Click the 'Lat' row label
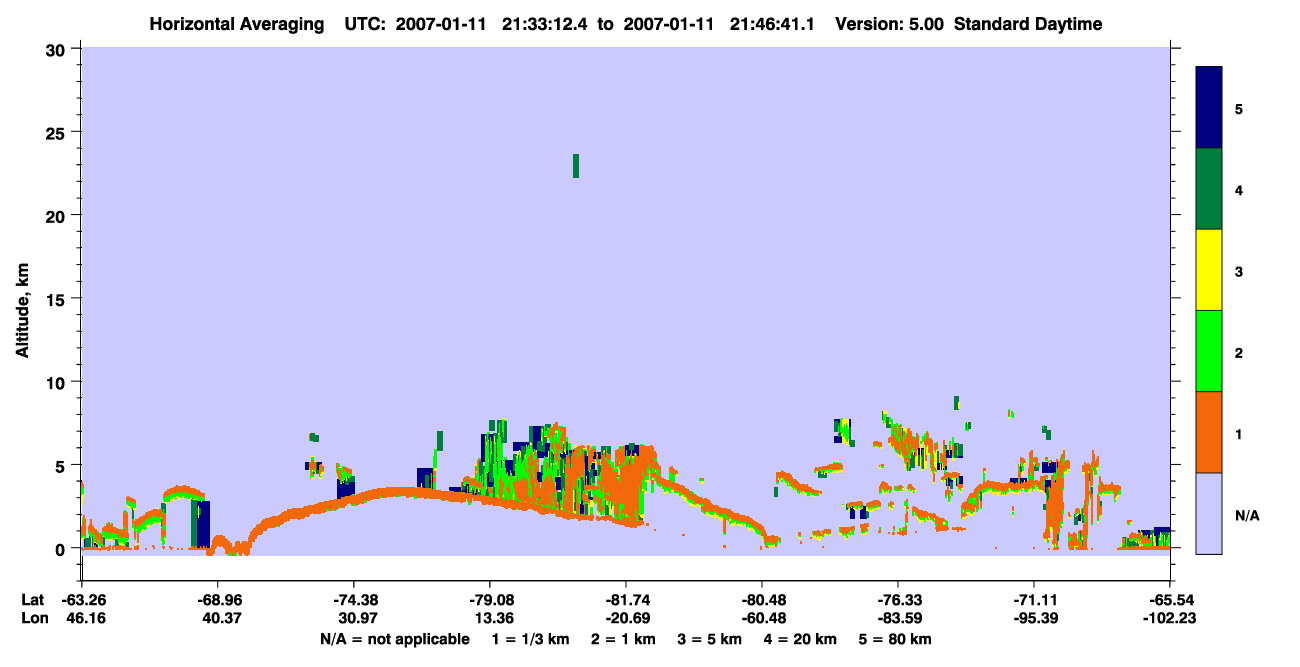The width and height of the screenshot is (1300, 667). [x=33, y=600]
